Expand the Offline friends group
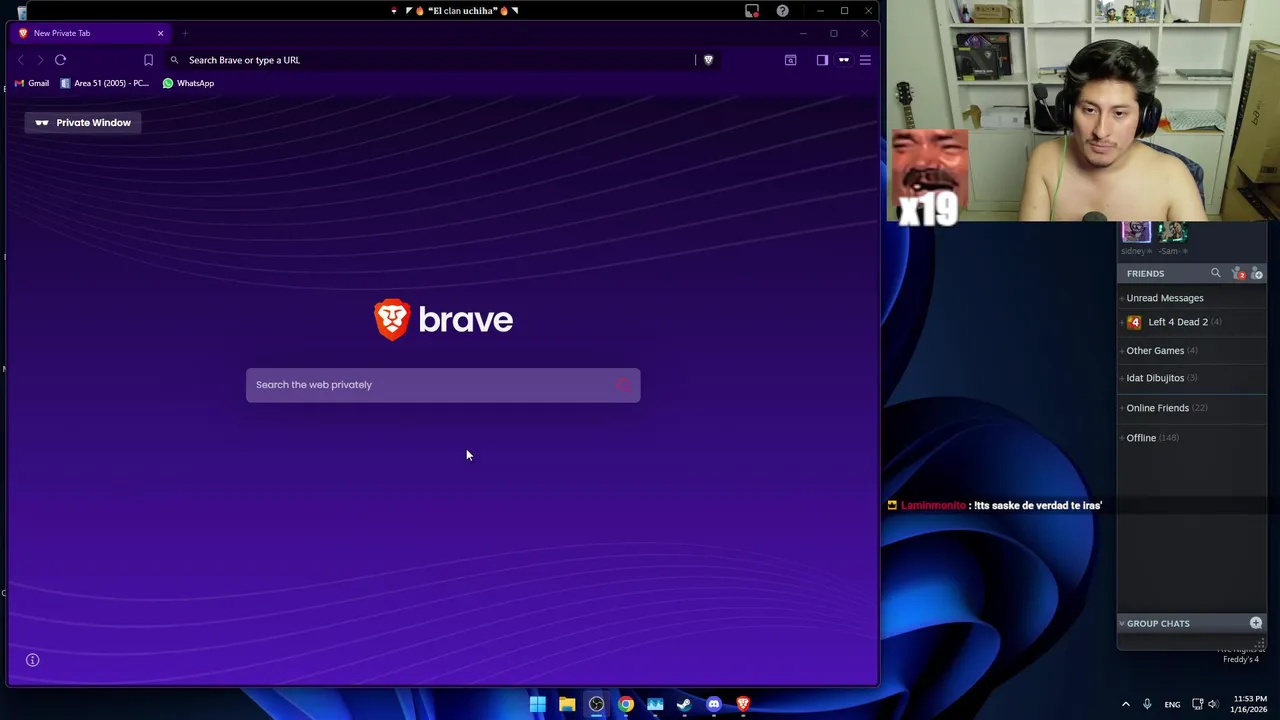Image resolution: width=1280 pixels, height=720 pixels. pyautogui.click(x=1192, y=438)
